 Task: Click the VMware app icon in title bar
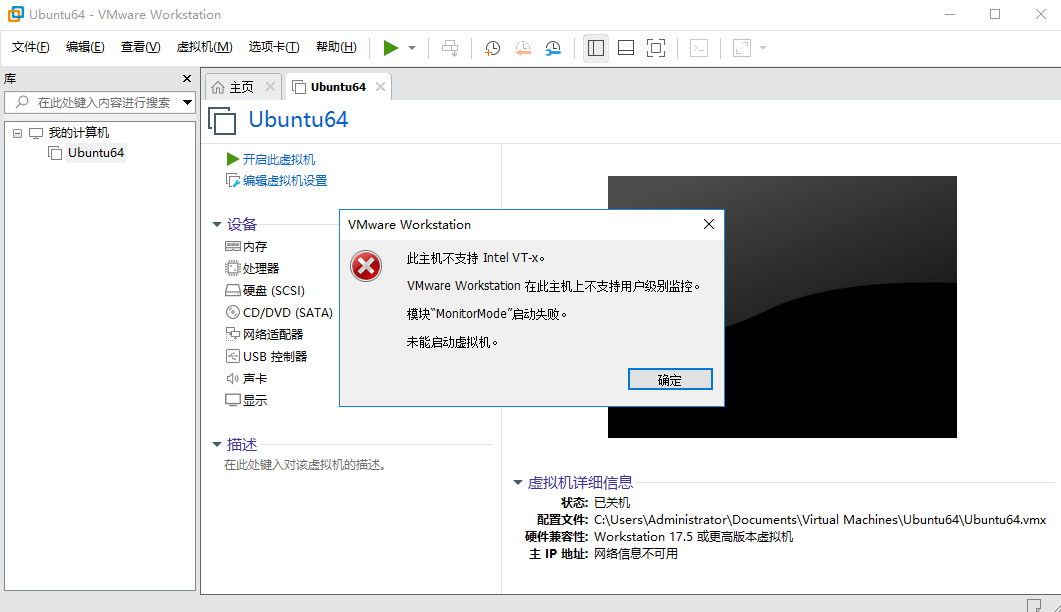16,14
